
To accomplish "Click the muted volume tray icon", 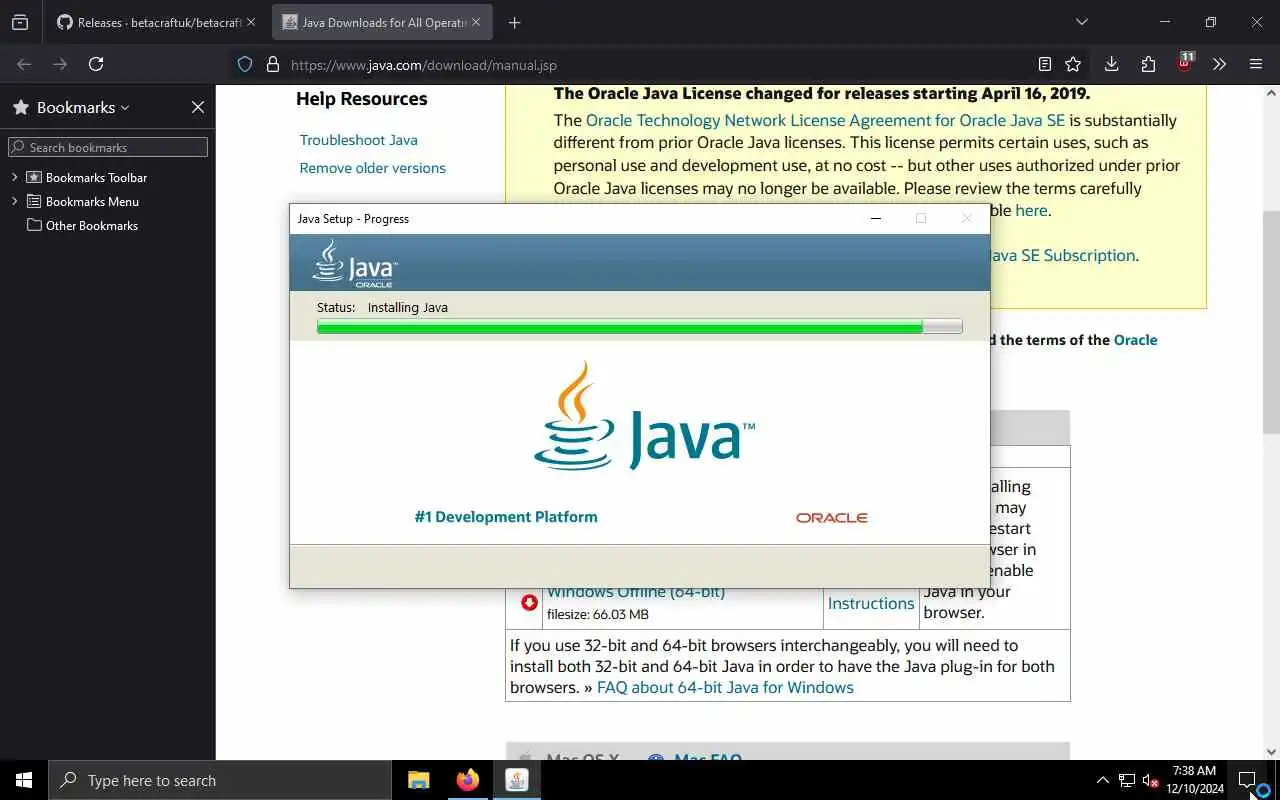I will (1150, 780).
